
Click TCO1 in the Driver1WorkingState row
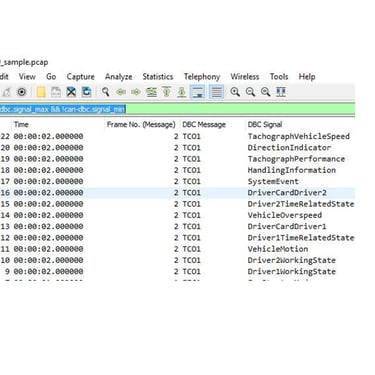(192, 272)
